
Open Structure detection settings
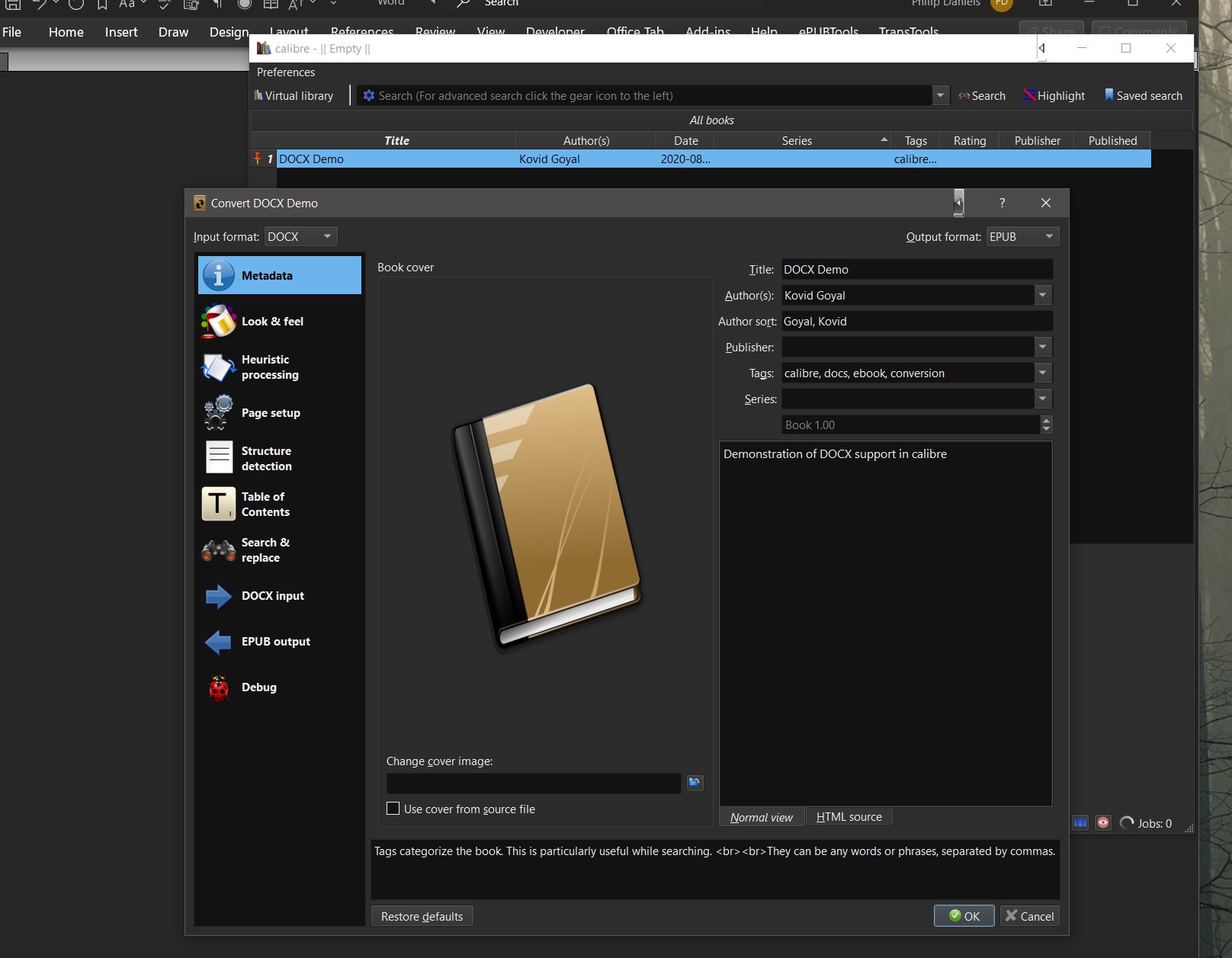[x=279, y=458]
